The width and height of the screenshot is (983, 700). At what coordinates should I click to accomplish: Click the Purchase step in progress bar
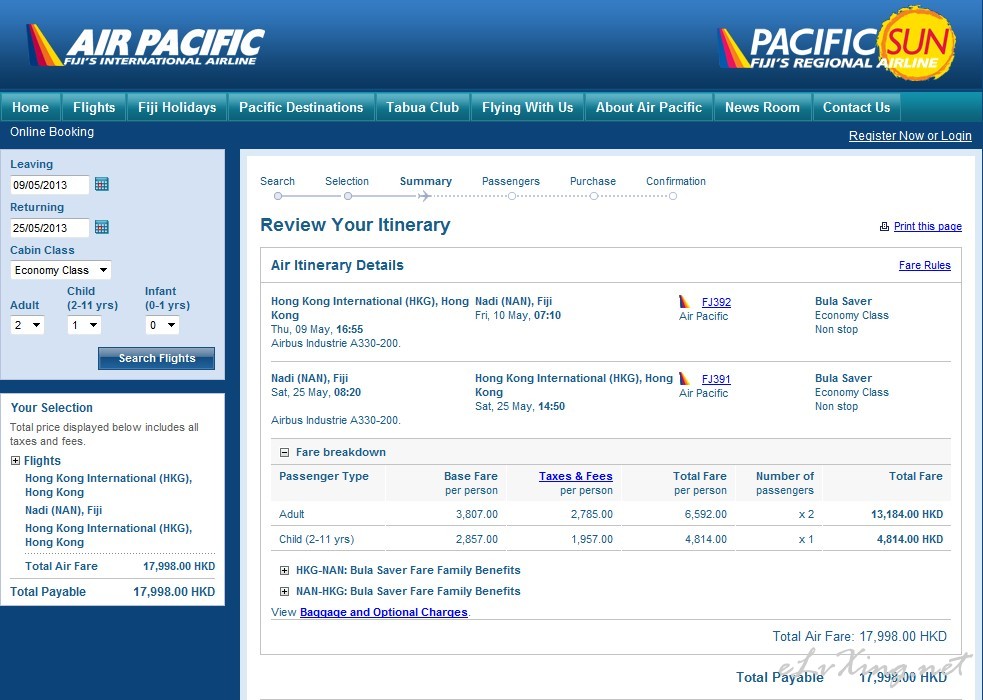click(593, 187)
